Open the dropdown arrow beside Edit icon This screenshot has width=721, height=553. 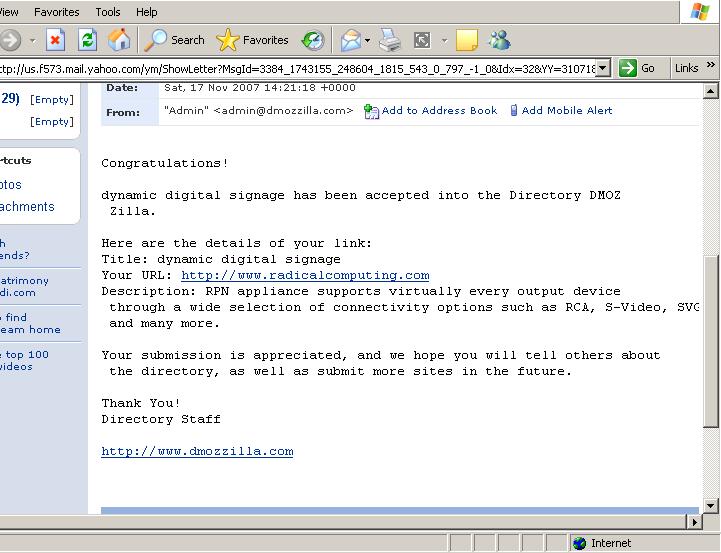[444, 40]
